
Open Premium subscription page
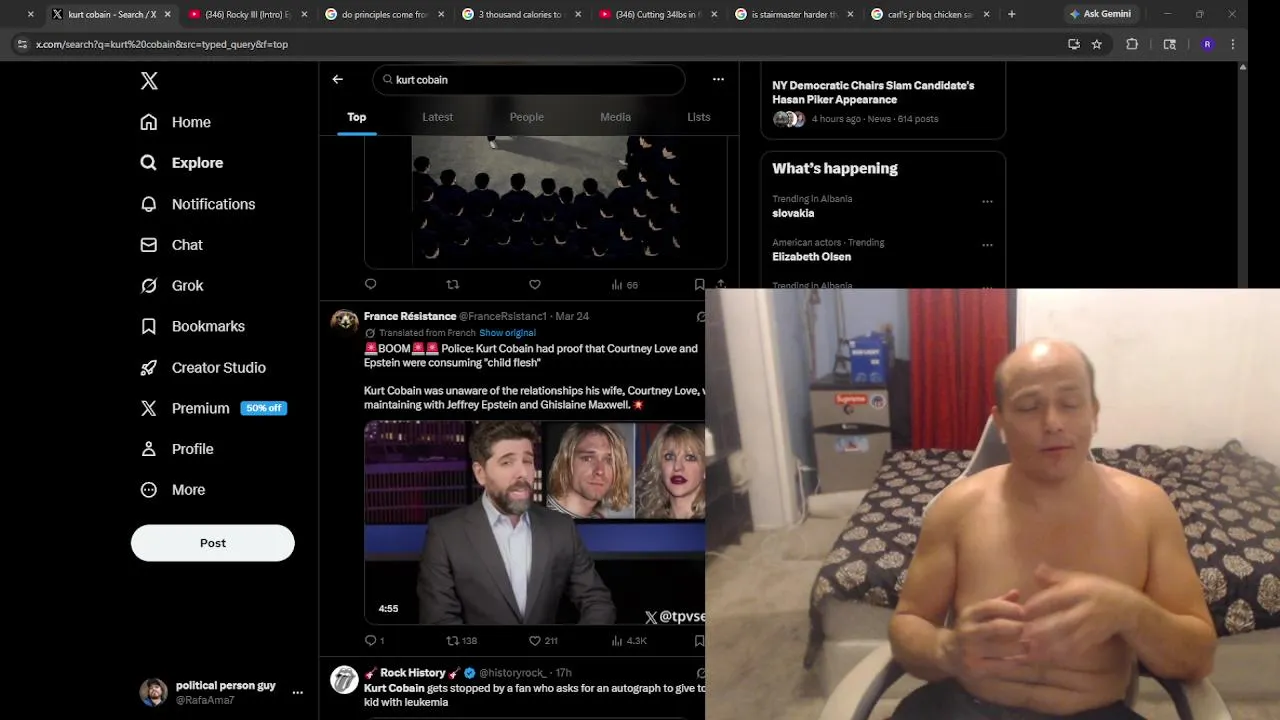(213, 408)
